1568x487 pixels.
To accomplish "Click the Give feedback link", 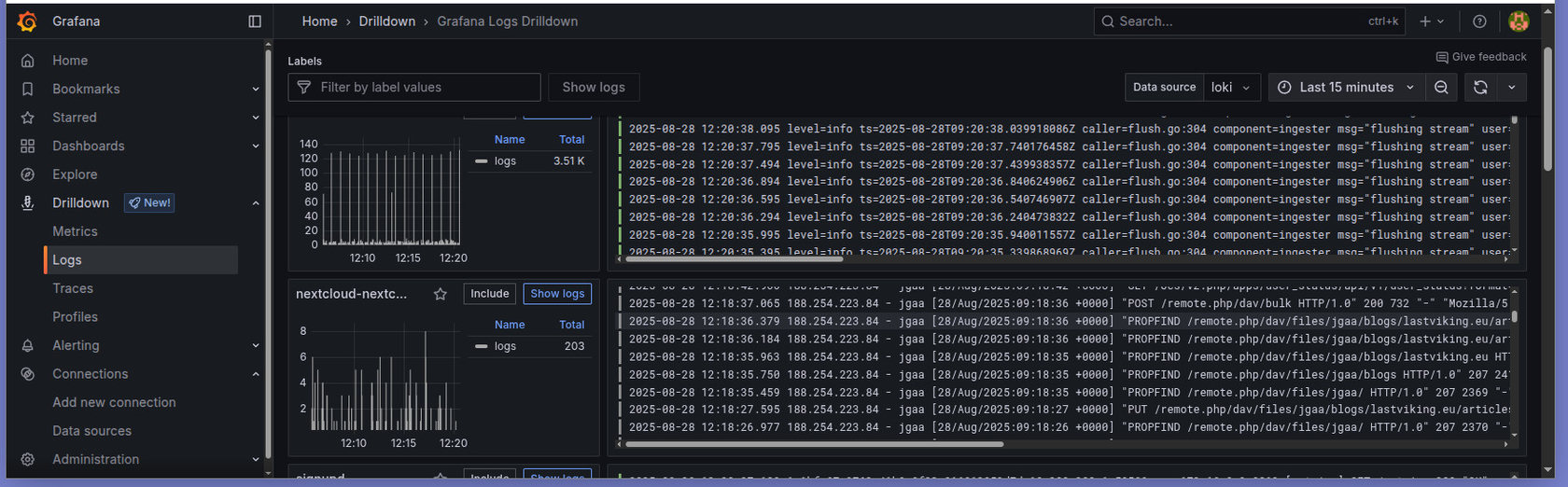I will coord(1481,57).
